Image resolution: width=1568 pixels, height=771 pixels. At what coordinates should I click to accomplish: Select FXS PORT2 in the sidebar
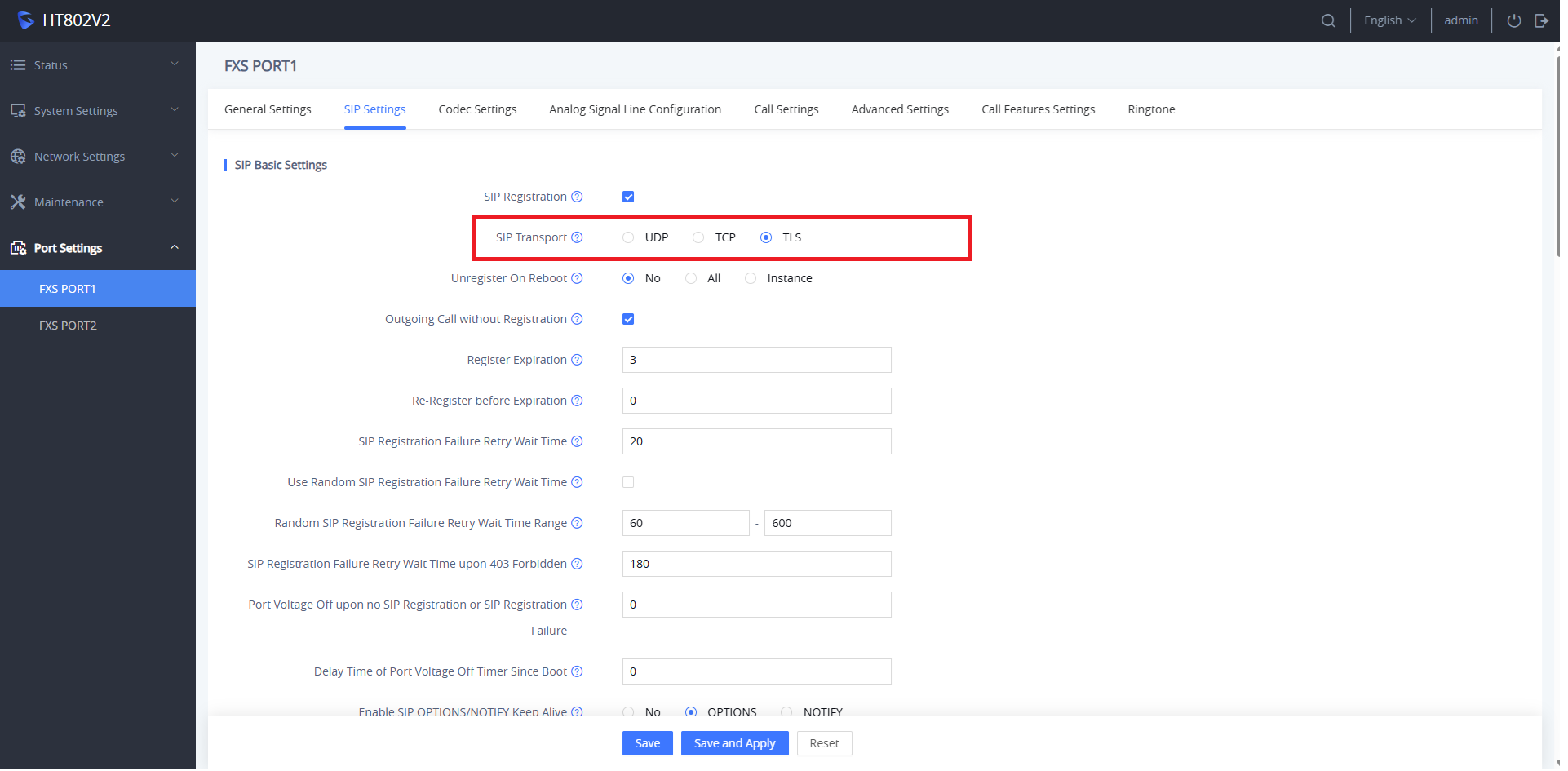(x=68, y=326)
